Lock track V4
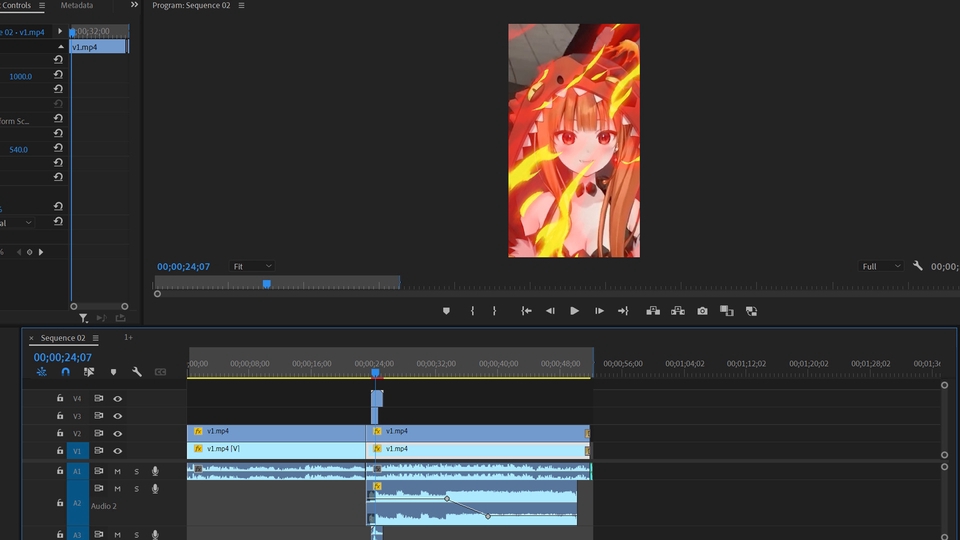The width and height of the screenshot is (960, 540). click(x=60, y=398)
